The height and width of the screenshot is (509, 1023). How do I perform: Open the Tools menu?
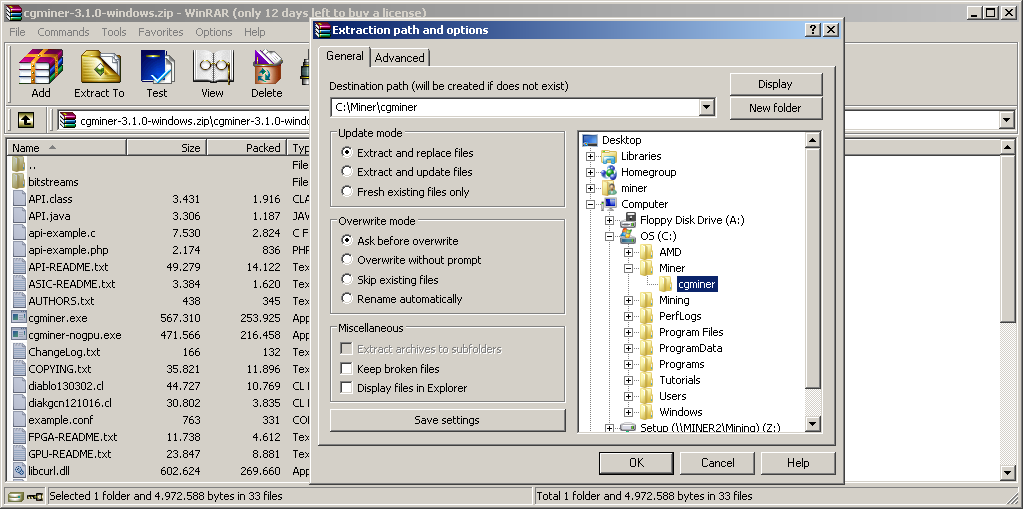pyautogui.click(x=114, y=32)
